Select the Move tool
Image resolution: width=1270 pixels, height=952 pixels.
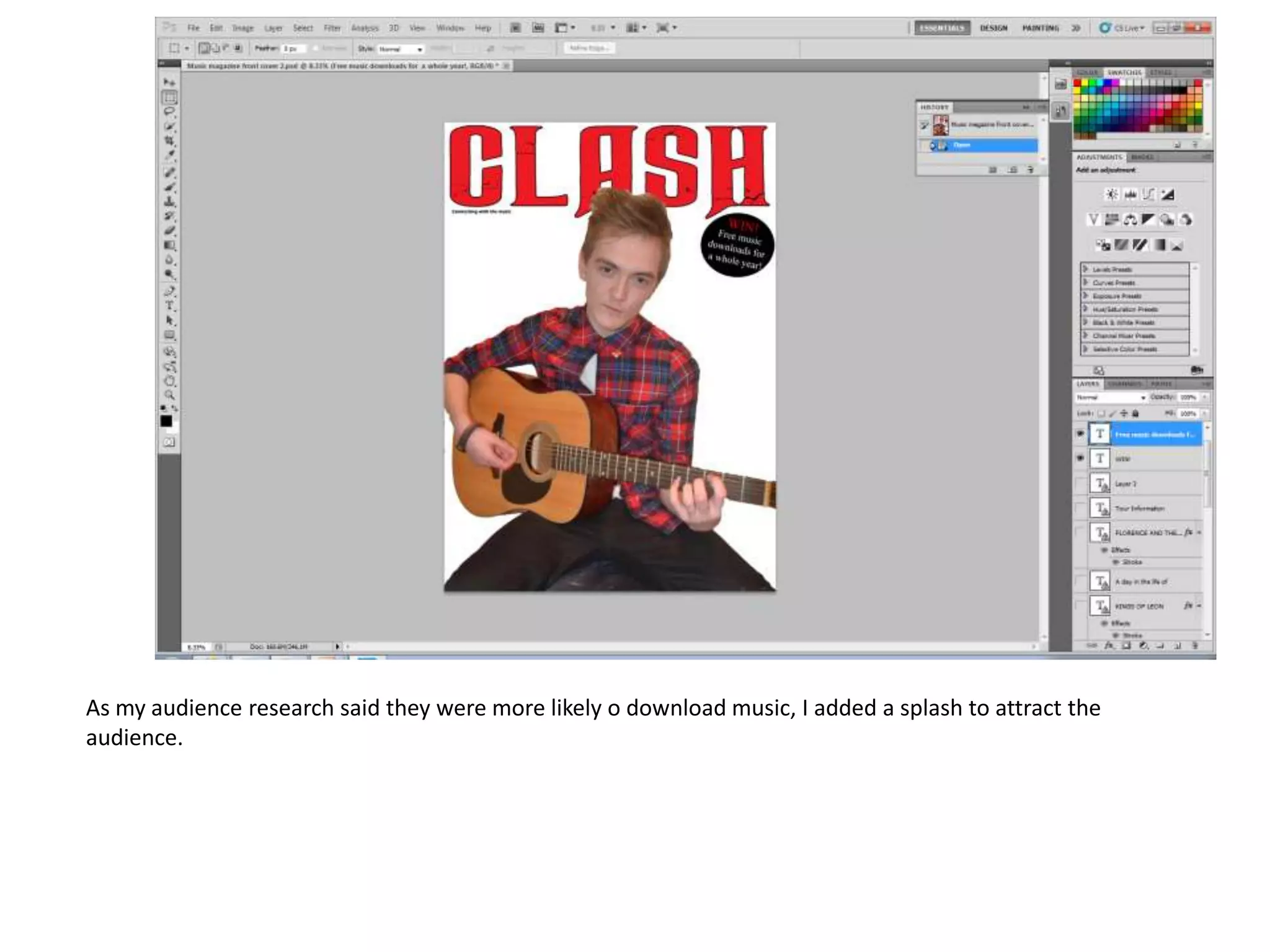(x=169, y=82)
